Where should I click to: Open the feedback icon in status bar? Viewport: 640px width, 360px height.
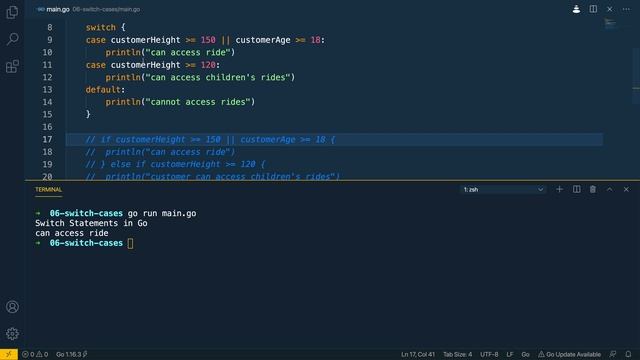[613, 354]
